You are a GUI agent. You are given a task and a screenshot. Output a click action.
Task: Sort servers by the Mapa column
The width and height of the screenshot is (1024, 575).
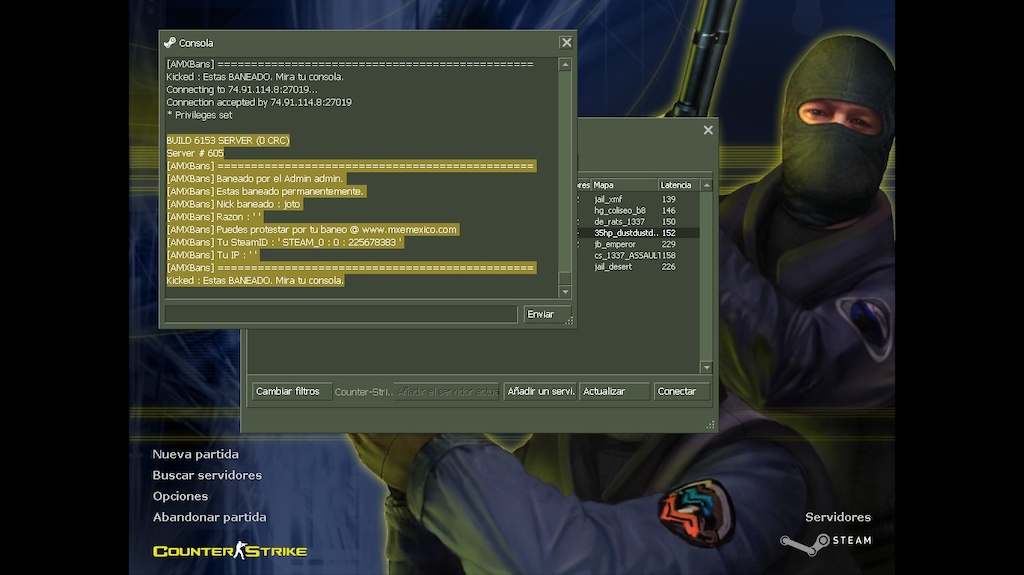click(x=624, y=185)
